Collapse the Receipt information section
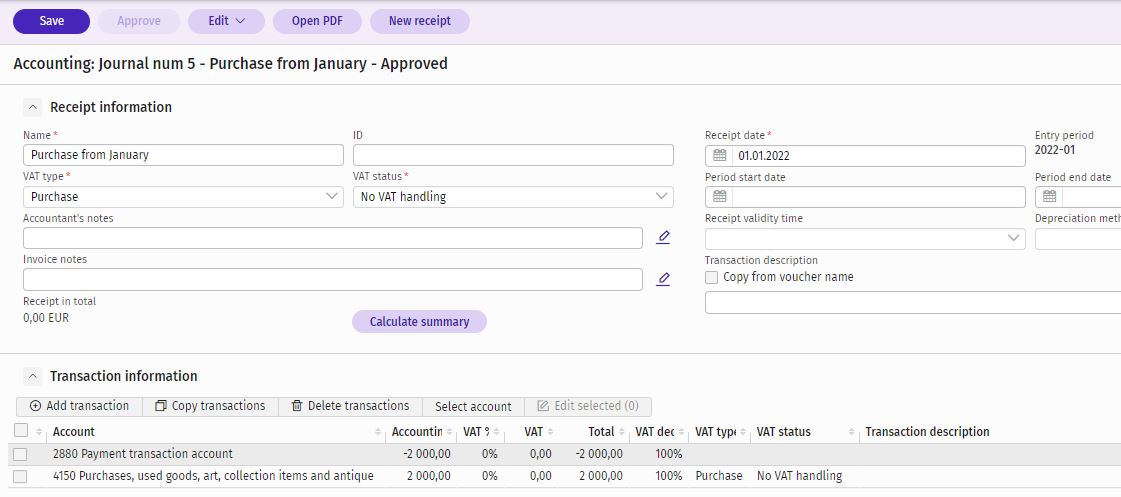This screenshot has height=497, width=1121. 33,108
